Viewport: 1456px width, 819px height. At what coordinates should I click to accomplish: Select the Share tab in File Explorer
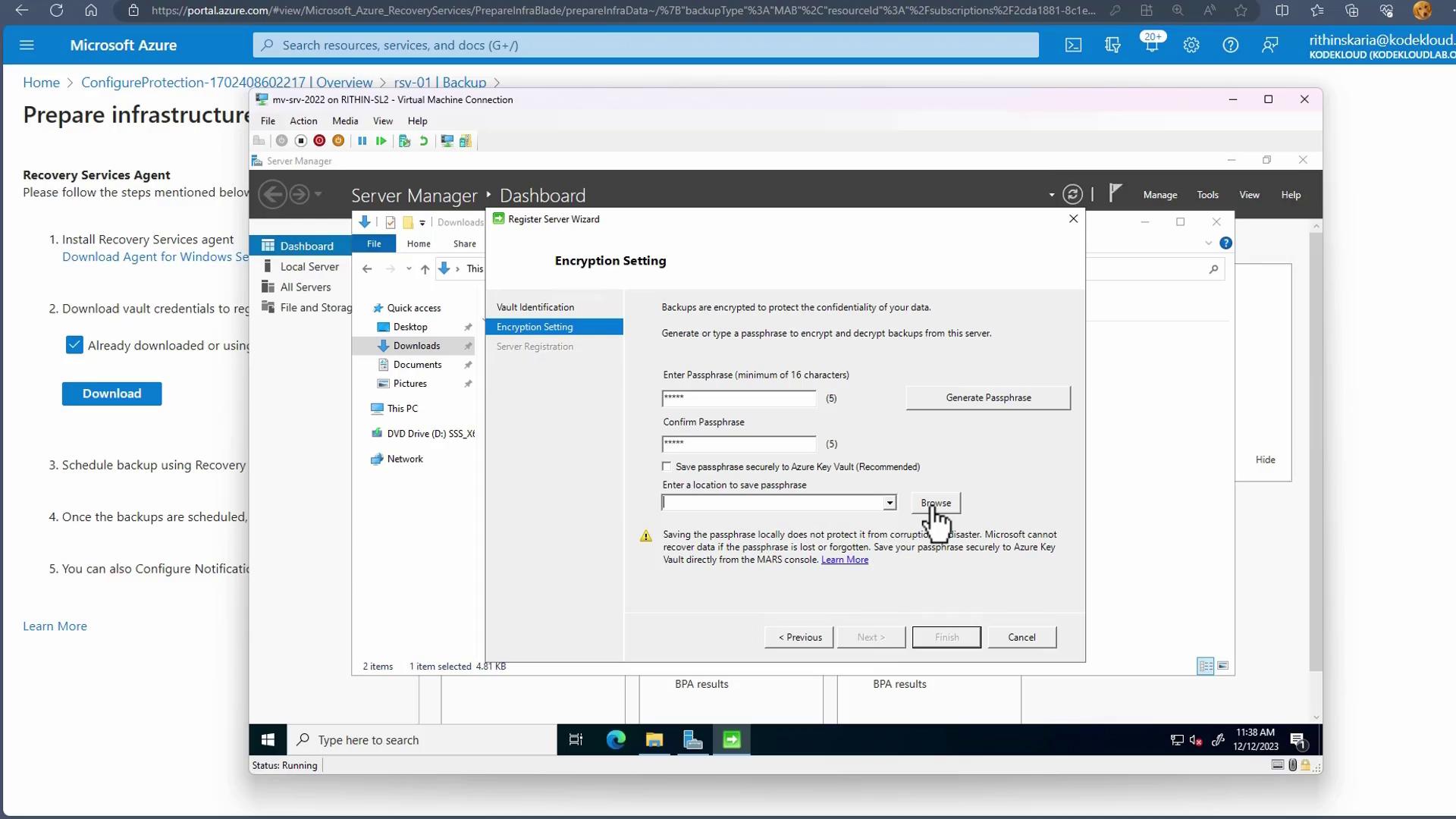point(464,243)
